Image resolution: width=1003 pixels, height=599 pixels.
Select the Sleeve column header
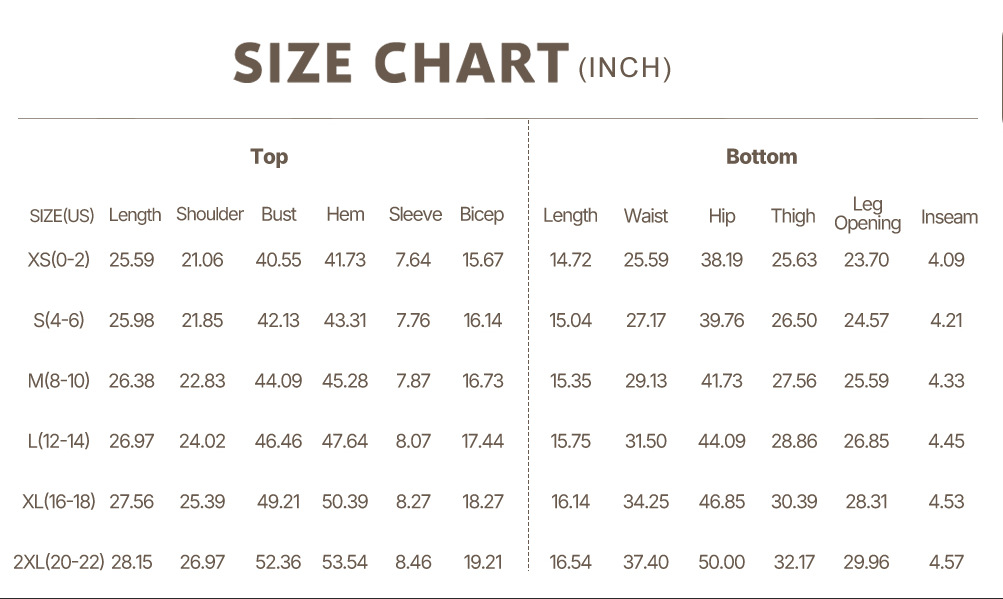click(x=415, y=214)
